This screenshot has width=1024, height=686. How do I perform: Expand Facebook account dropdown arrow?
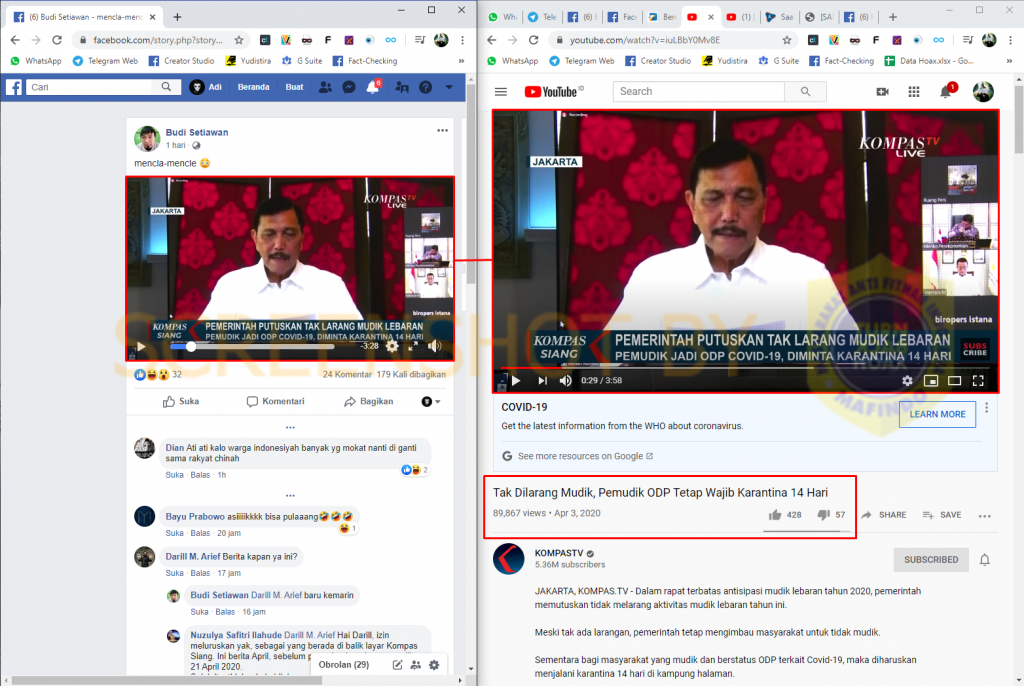click(x=449, y=87)
